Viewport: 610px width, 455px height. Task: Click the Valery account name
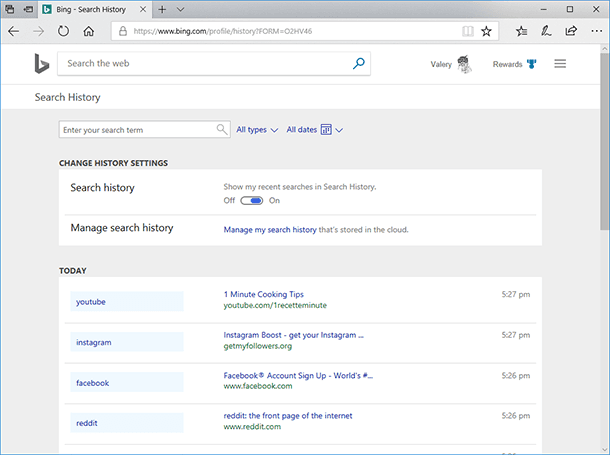tap(441, 64)
